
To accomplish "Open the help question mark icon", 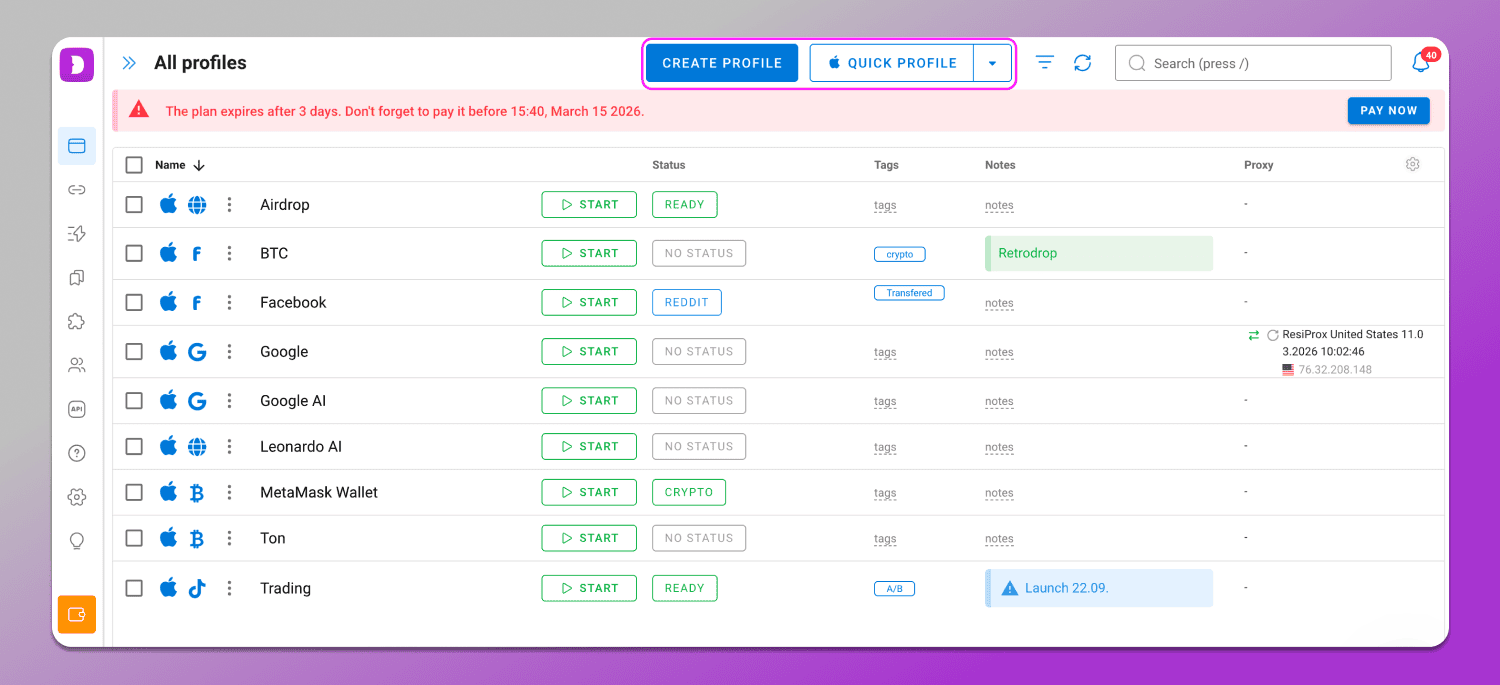I will pyautogui.click(x=77, y=453).
